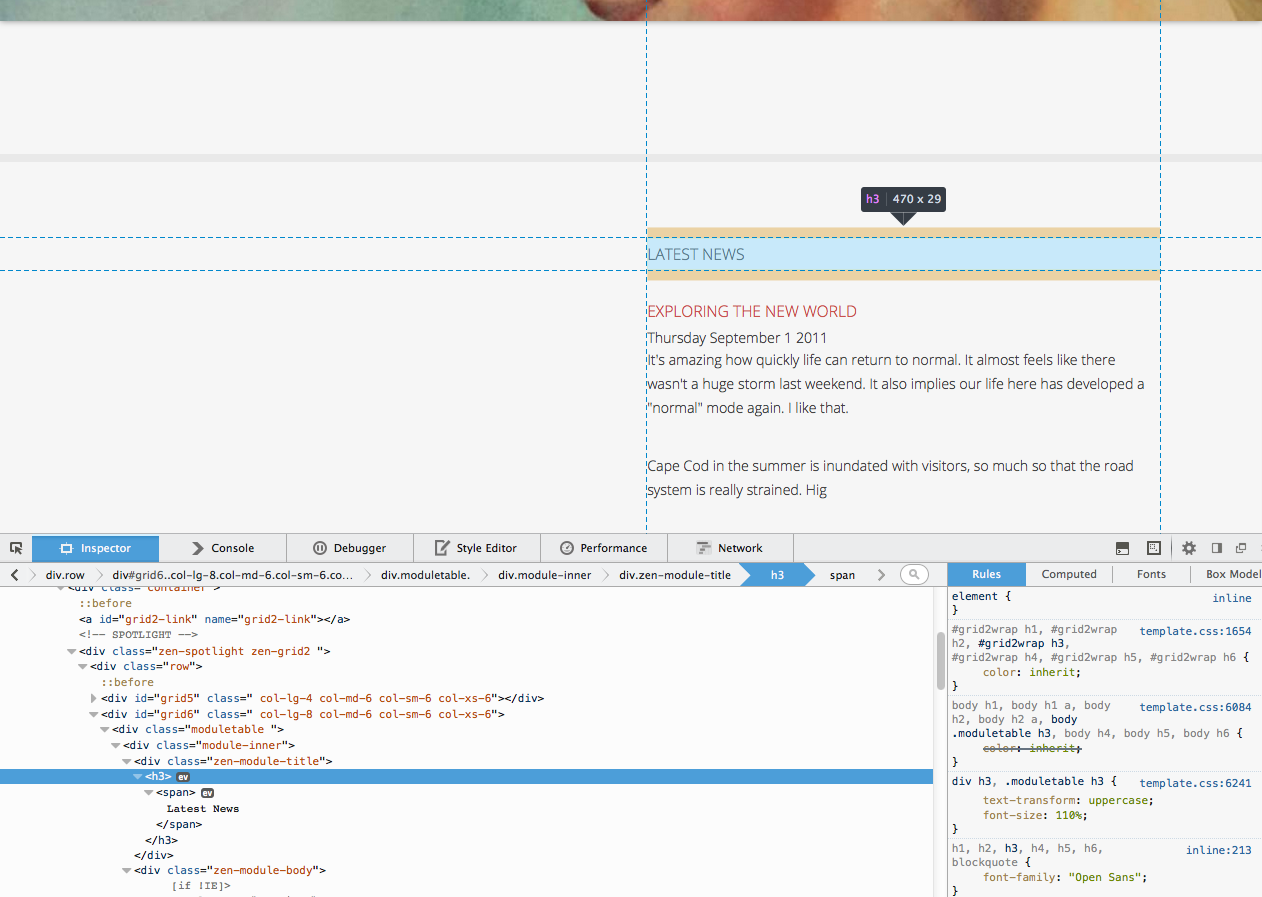The image size is (1262, 897).
Task: Click the Exploring the New World article link
Action: pos(752,312)
